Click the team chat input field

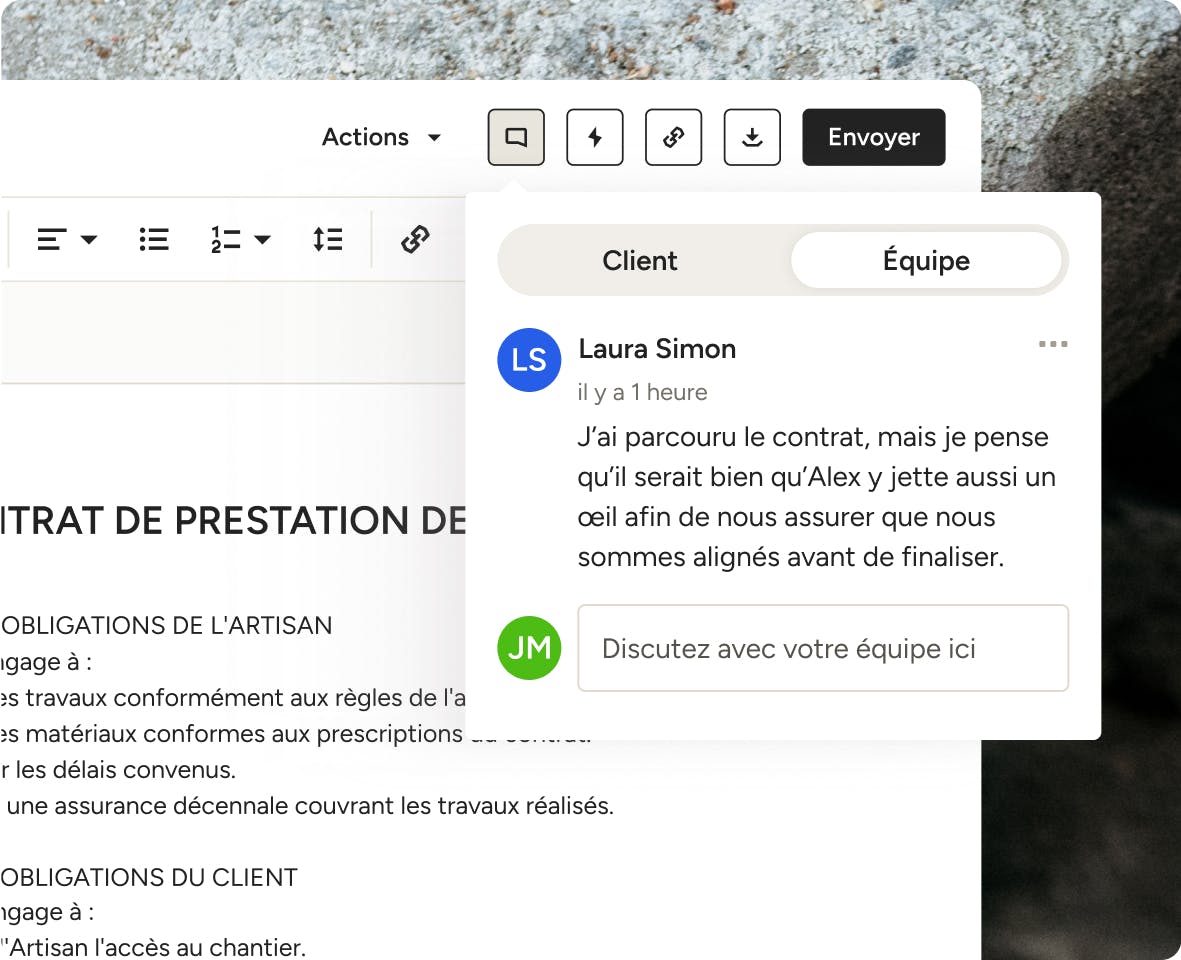tap(822, 648)
